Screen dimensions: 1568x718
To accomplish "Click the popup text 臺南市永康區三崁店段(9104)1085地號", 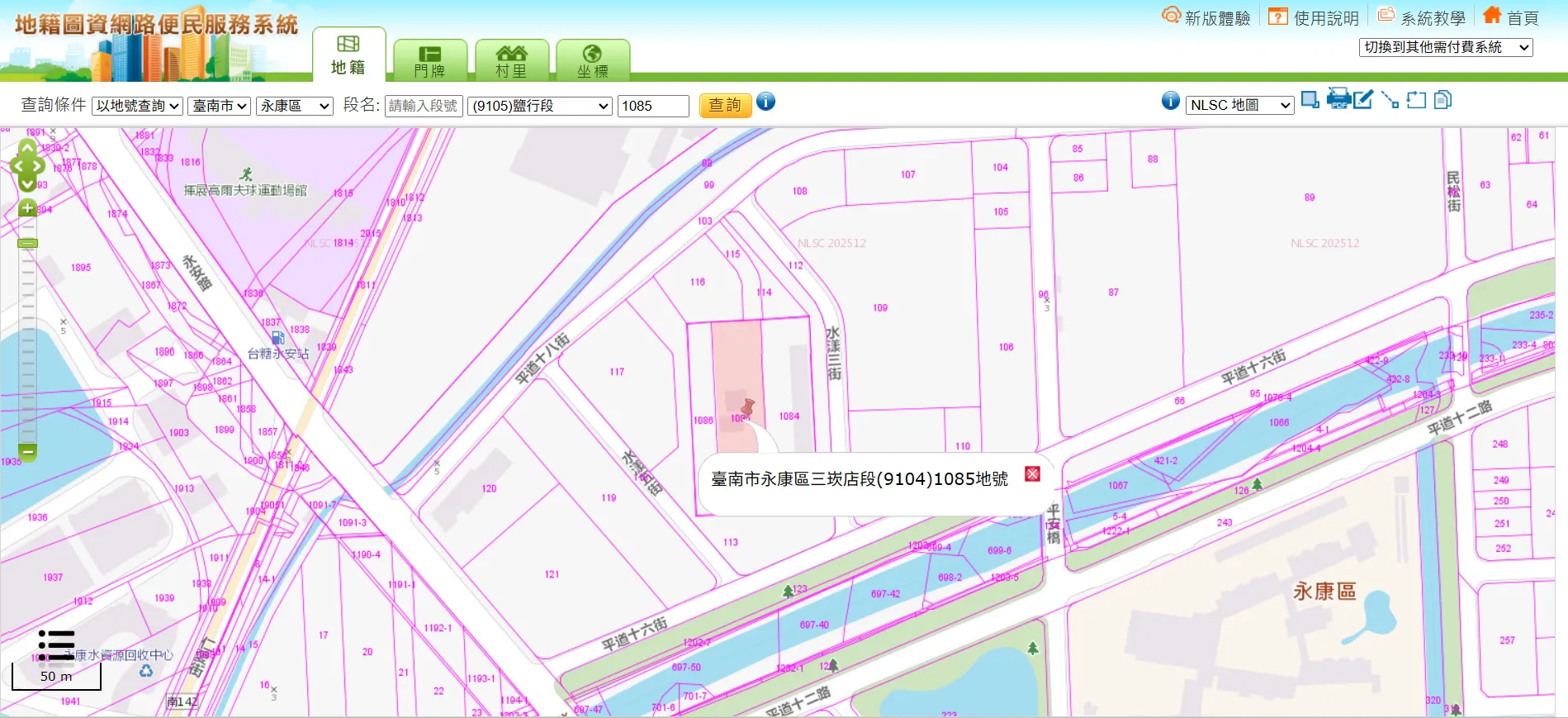I will [859, 479].
